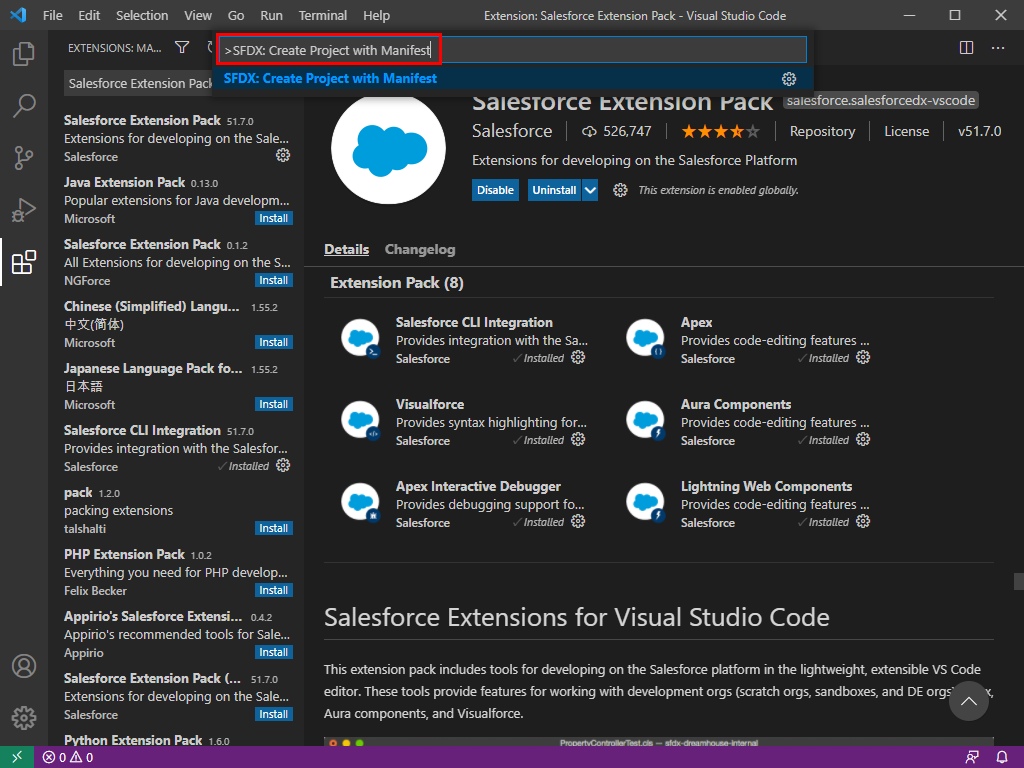The height and width of the screenshot is (768, 1024).
Task: Open the Go menu
Action: [236, 15]
